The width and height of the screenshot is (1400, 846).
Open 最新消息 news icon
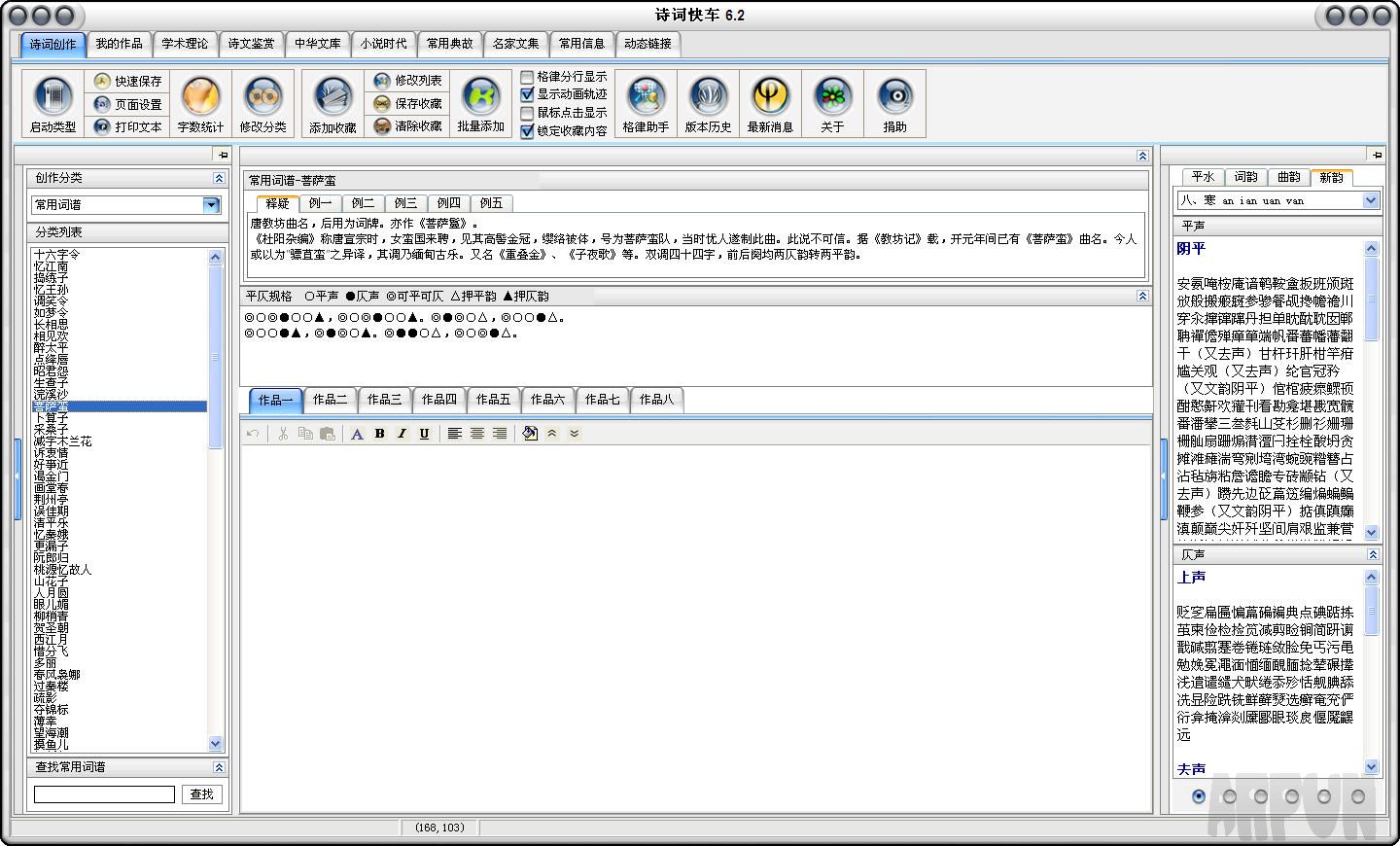click(770, 97)
